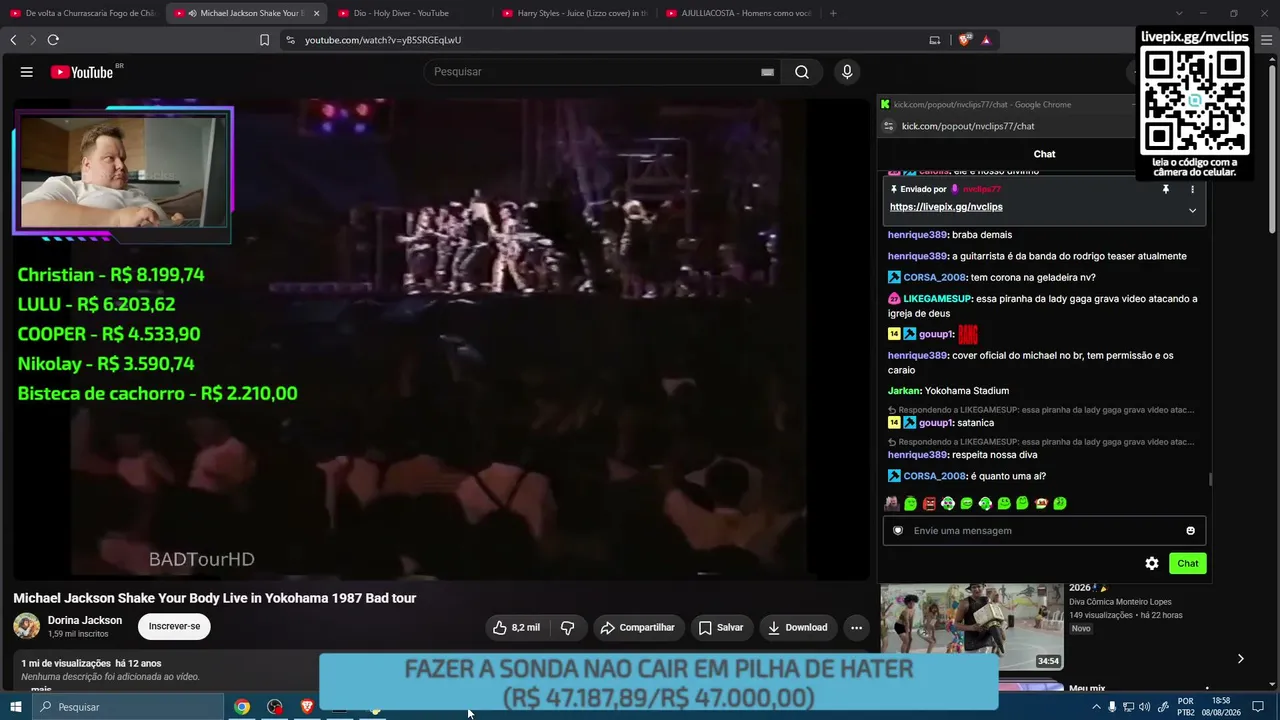Close the Michael Jackson tab
Viewport: 1280px width, 720px height.
point(317,13)
